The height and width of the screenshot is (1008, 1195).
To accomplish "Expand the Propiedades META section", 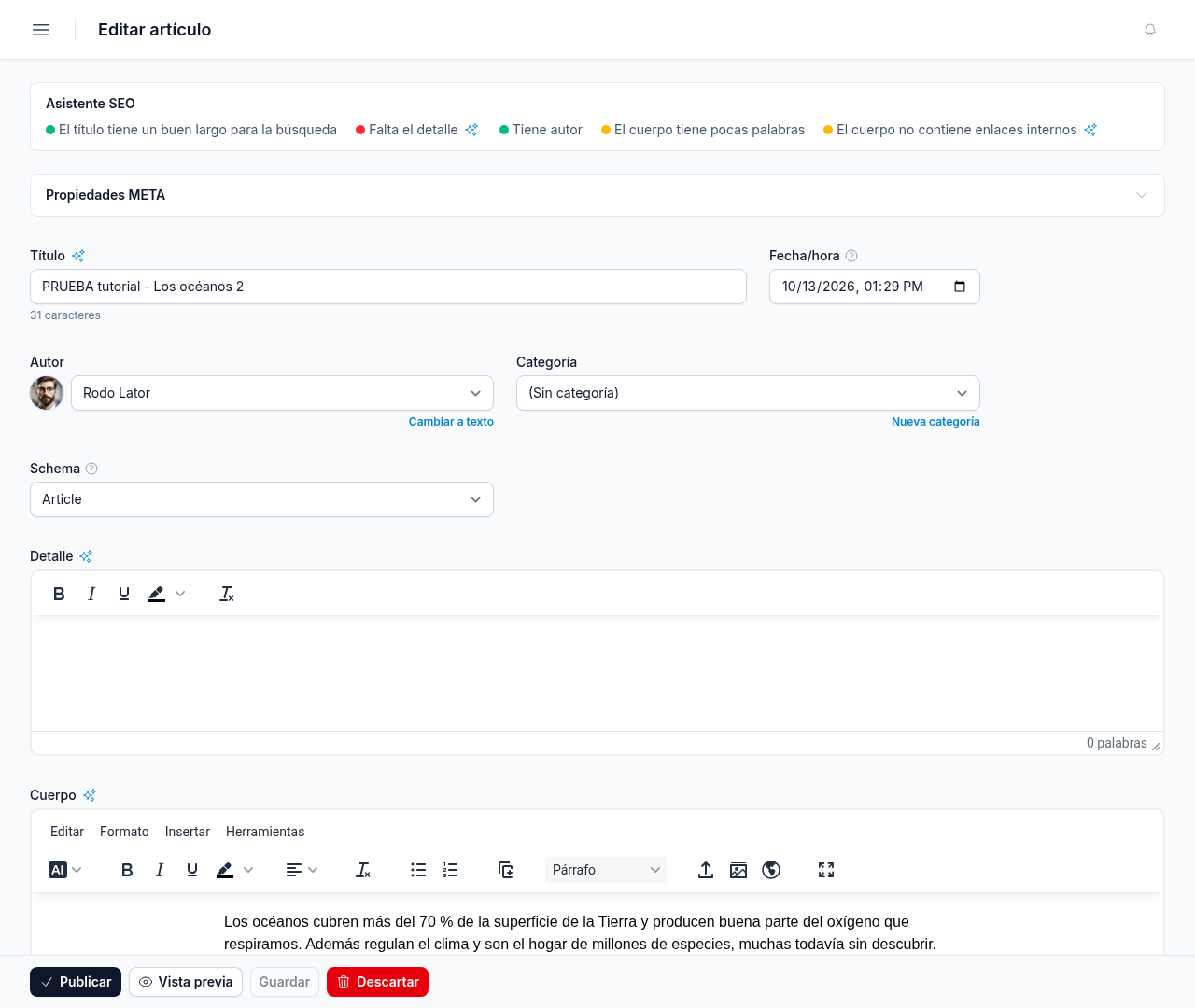I will coord(597,195).
